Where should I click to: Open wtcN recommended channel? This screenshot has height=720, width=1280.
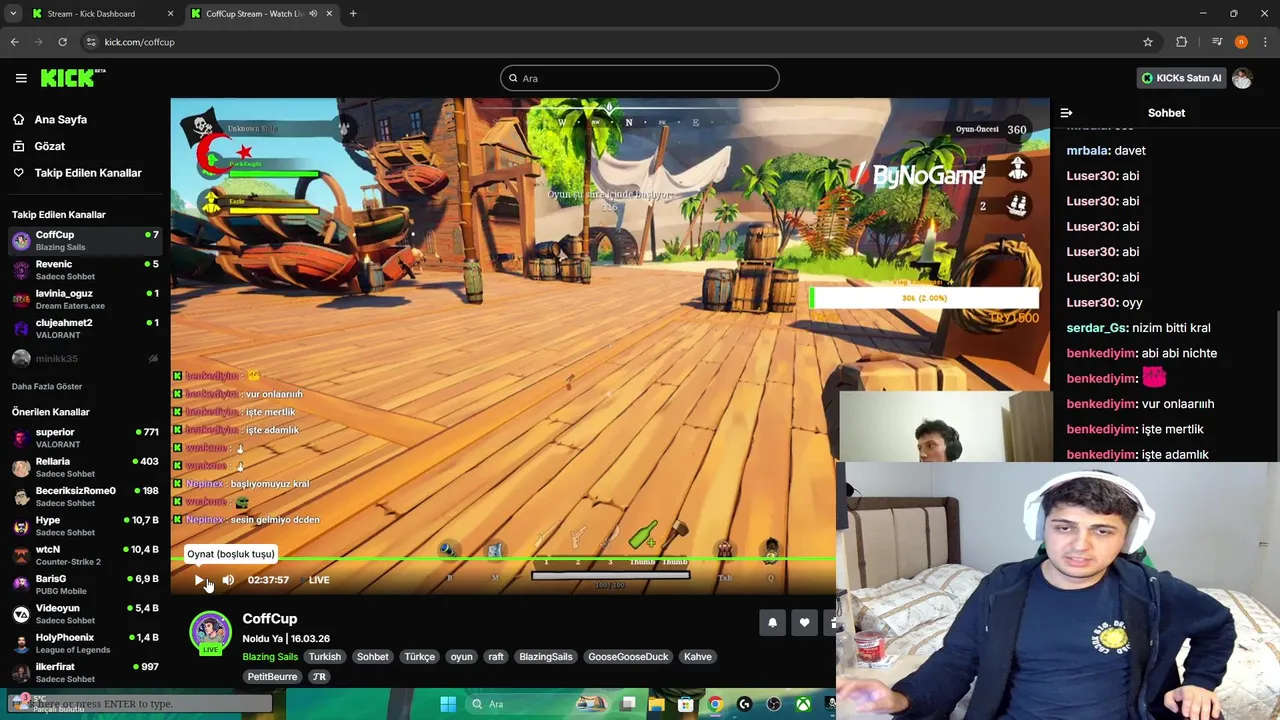(x=85, y=555)
